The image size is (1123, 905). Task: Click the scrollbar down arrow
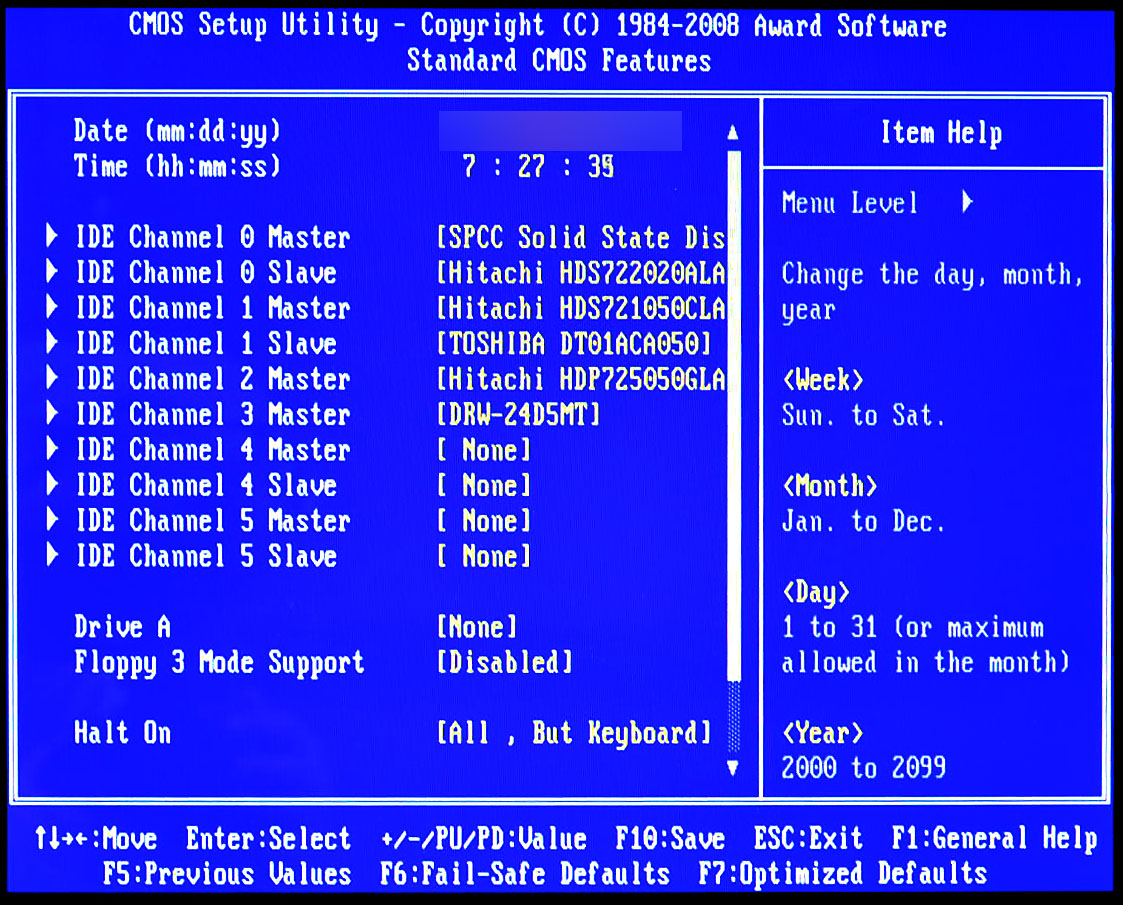(x=733, y=768)
